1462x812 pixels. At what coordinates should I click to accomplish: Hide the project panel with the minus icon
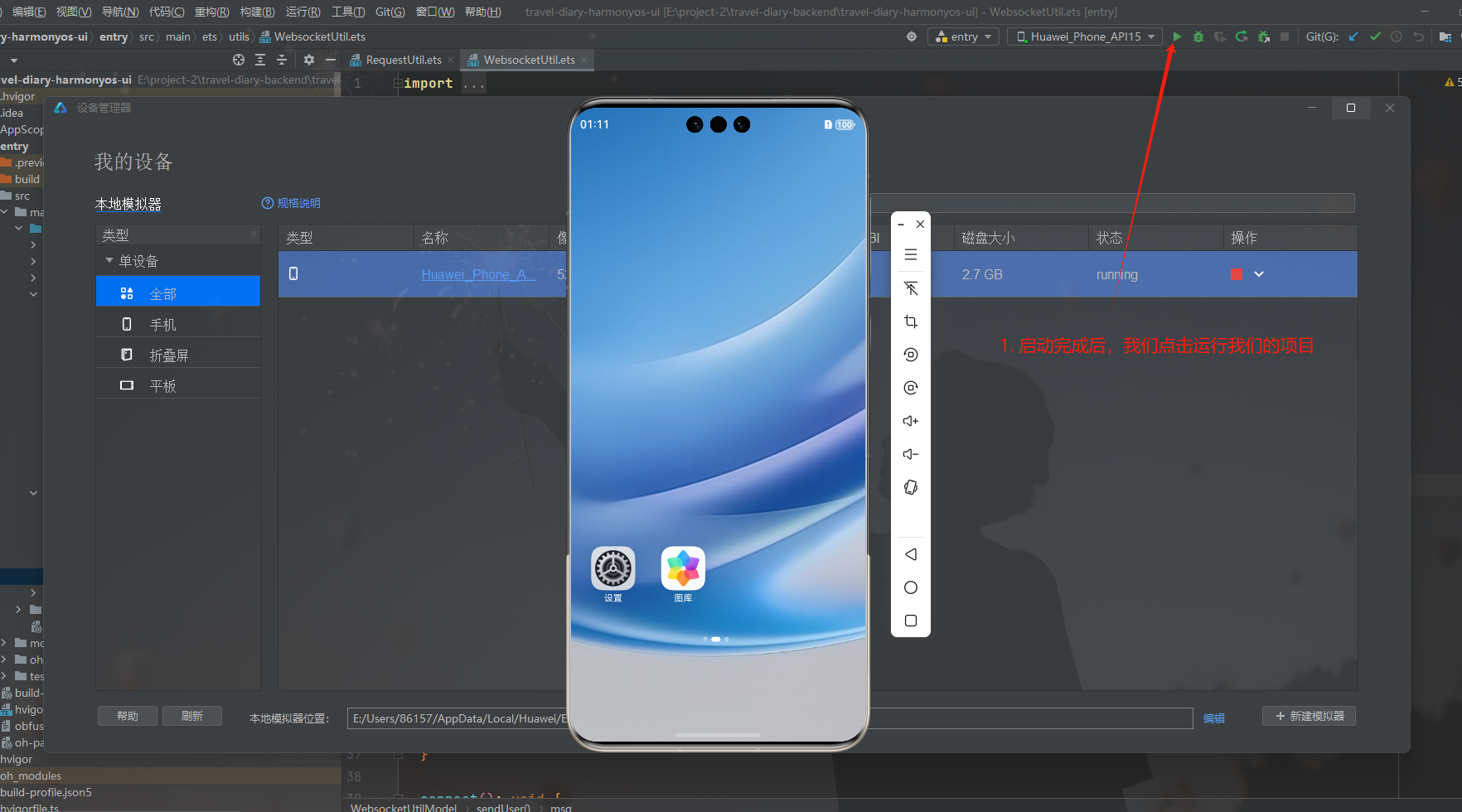[x=331, y=60]
